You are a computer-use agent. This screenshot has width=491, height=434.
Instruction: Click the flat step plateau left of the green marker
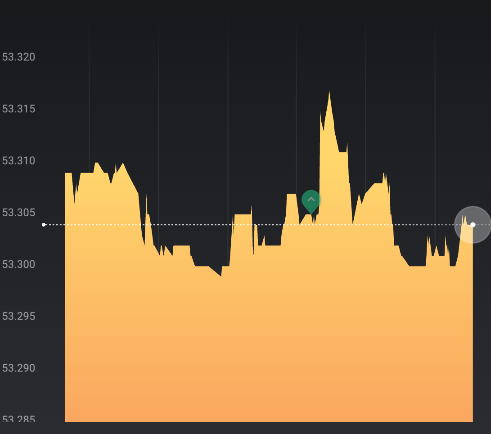(292, 194)
